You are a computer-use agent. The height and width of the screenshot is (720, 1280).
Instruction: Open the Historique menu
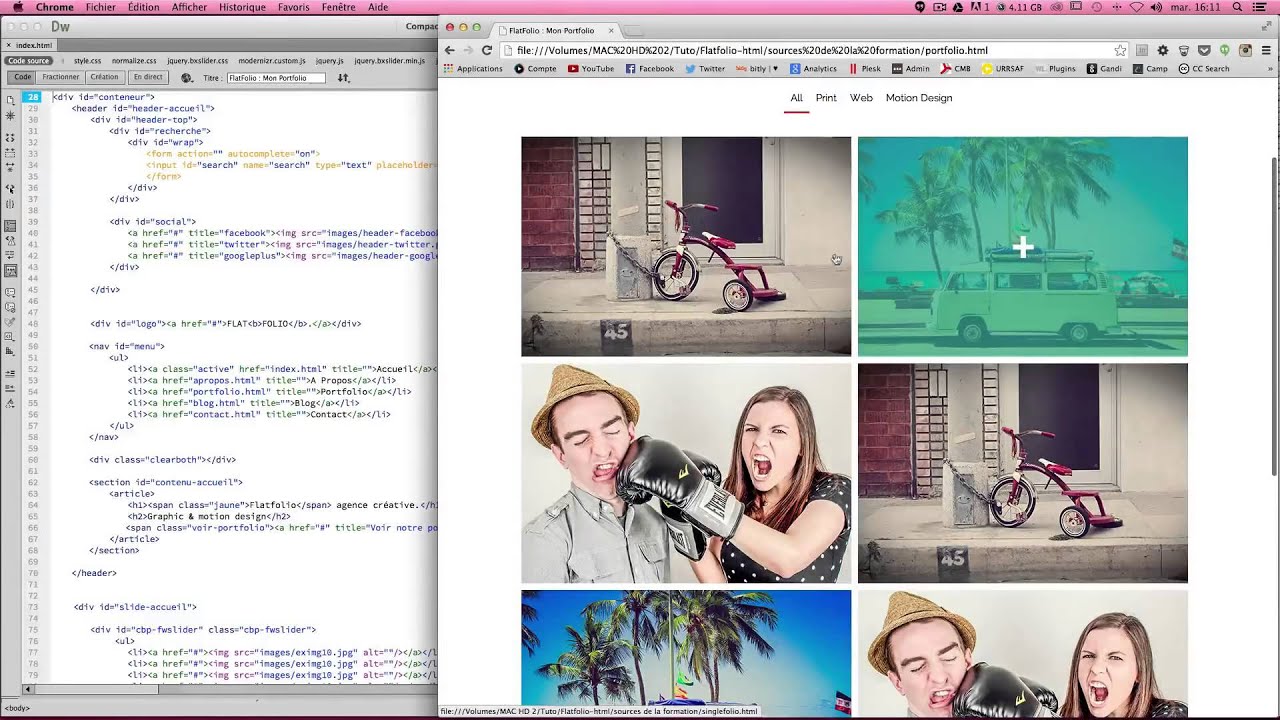point(243,7)
